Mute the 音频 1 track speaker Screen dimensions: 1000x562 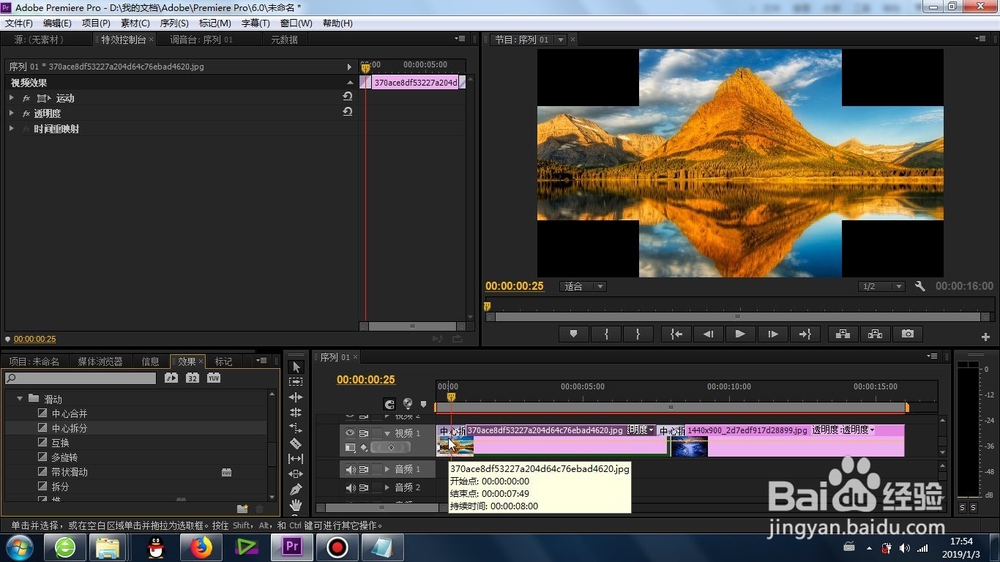click(x=349, y=469)
